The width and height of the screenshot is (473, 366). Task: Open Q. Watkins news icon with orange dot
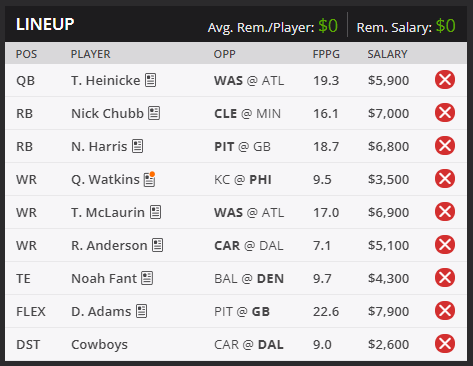pos(150,179)
